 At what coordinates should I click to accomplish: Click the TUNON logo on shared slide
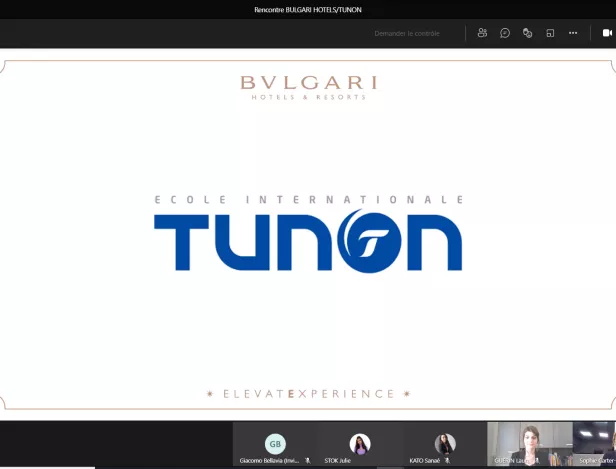308,241
